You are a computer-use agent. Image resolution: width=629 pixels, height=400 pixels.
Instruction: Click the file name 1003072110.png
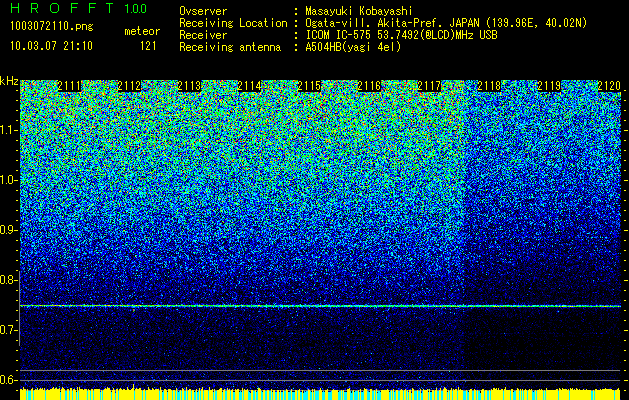click(52, 27)
